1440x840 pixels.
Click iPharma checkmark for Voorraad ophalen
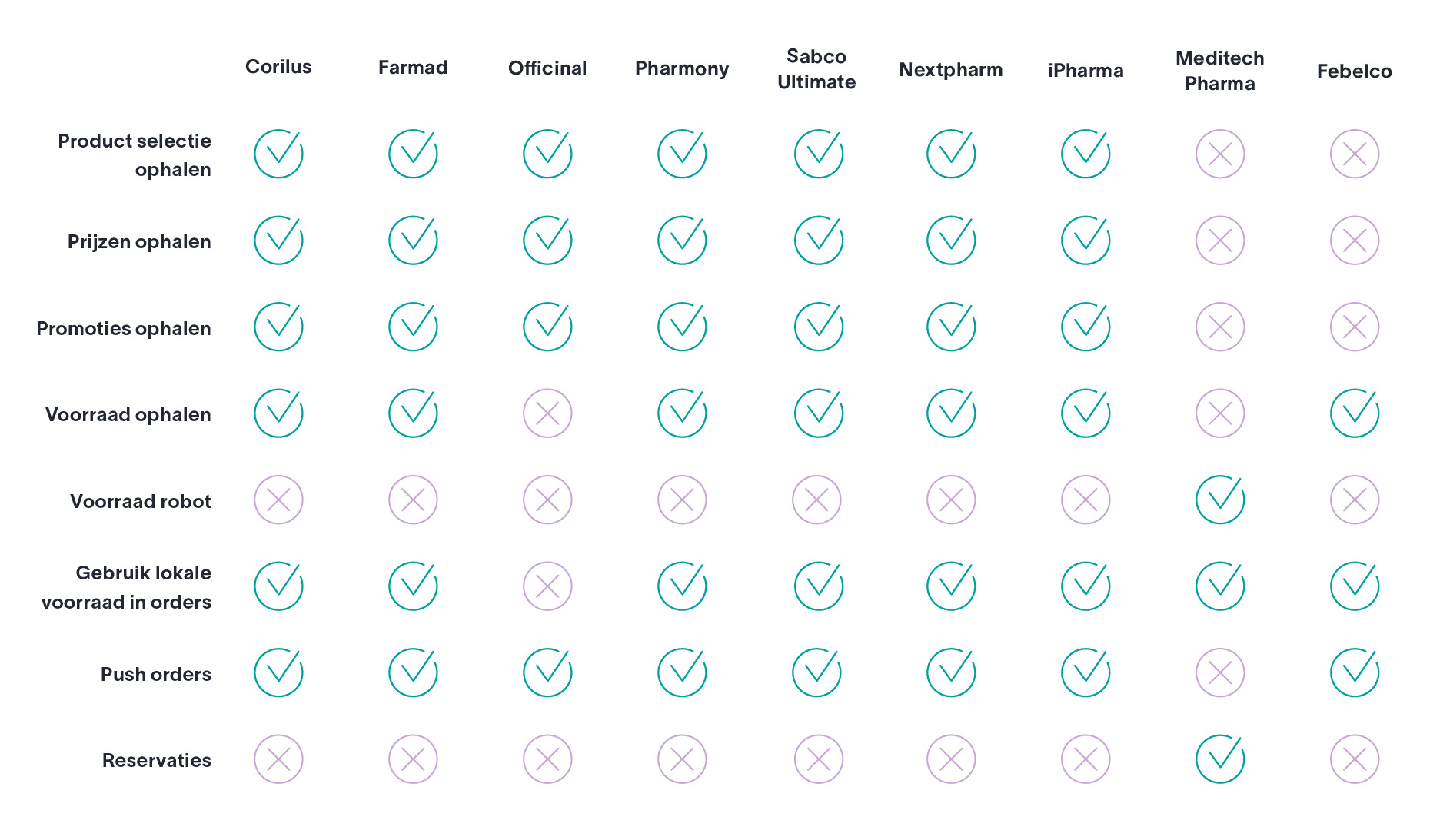[1086, 413]
